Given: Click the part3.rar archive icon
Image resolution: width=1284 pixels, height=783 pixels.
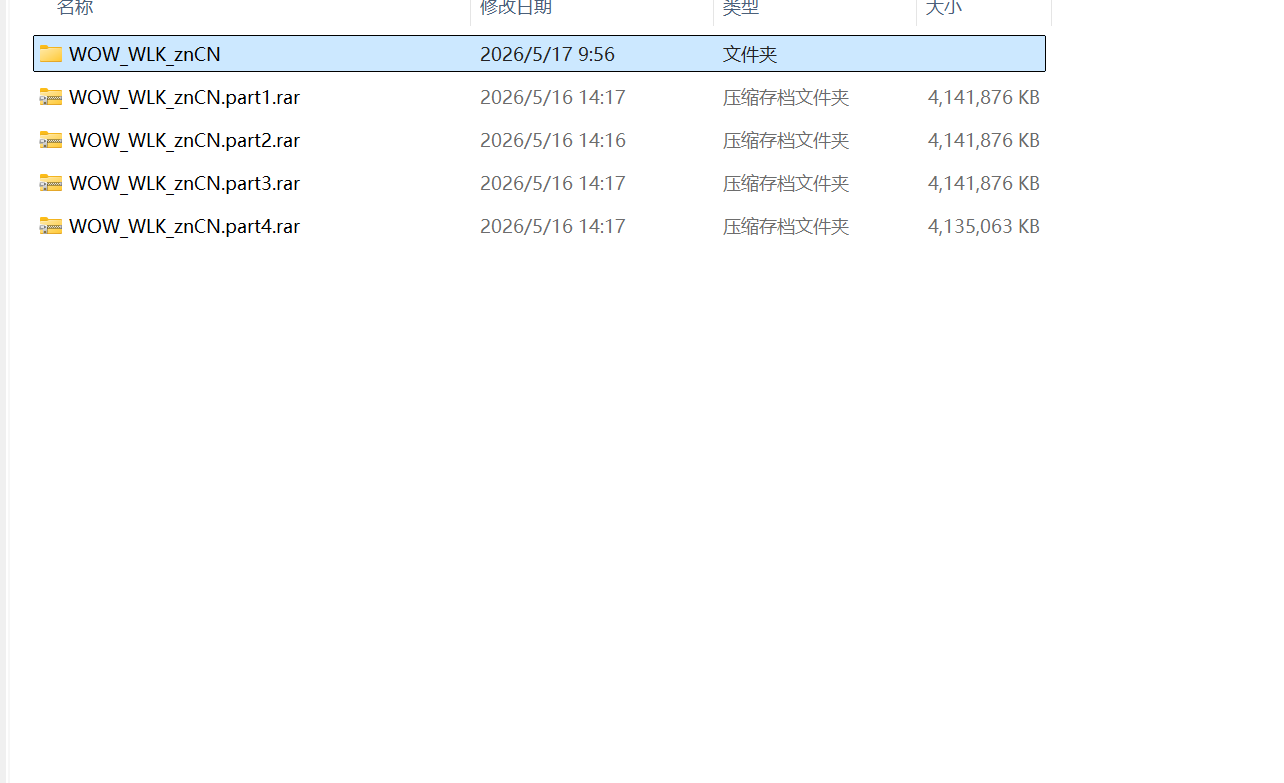Looking at the screenshot, I should [51, 183].
